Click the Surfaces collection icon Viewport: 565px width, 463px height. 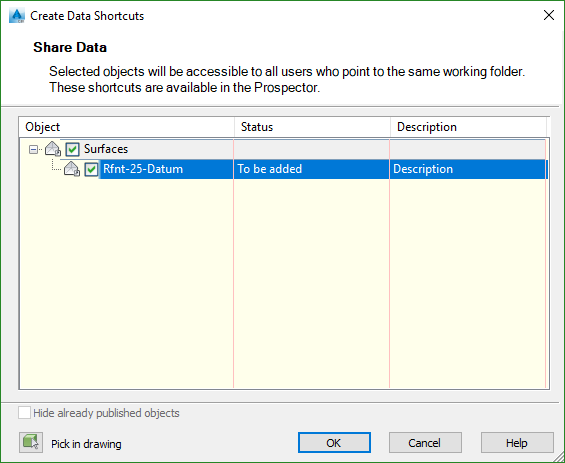(53, 149)
